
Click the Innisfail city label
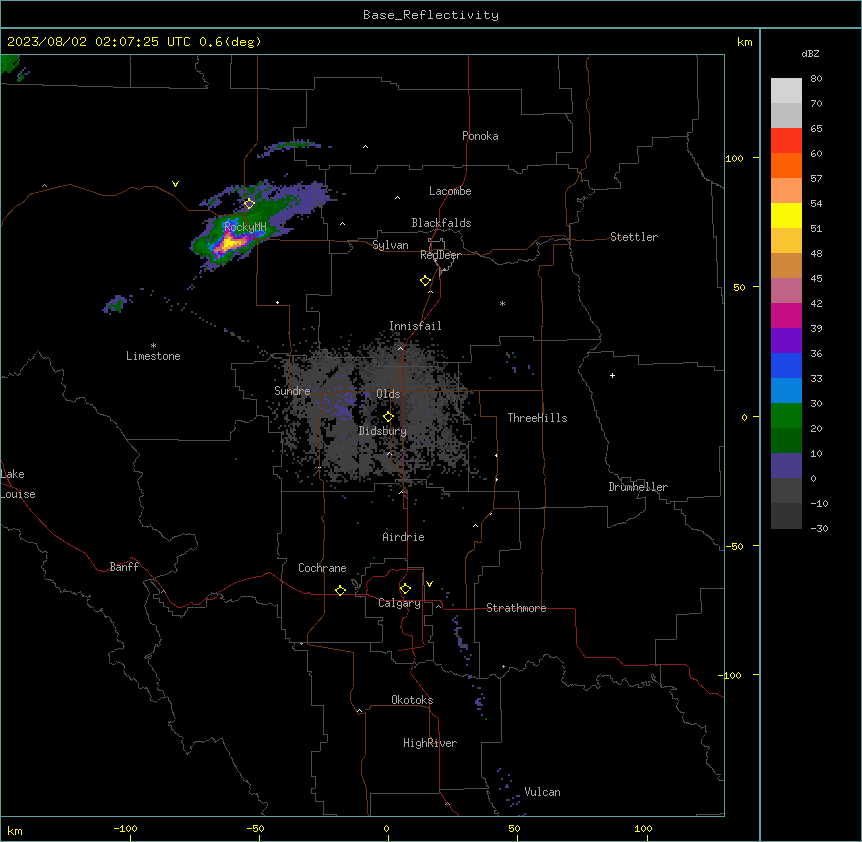[x=415, y=326]
